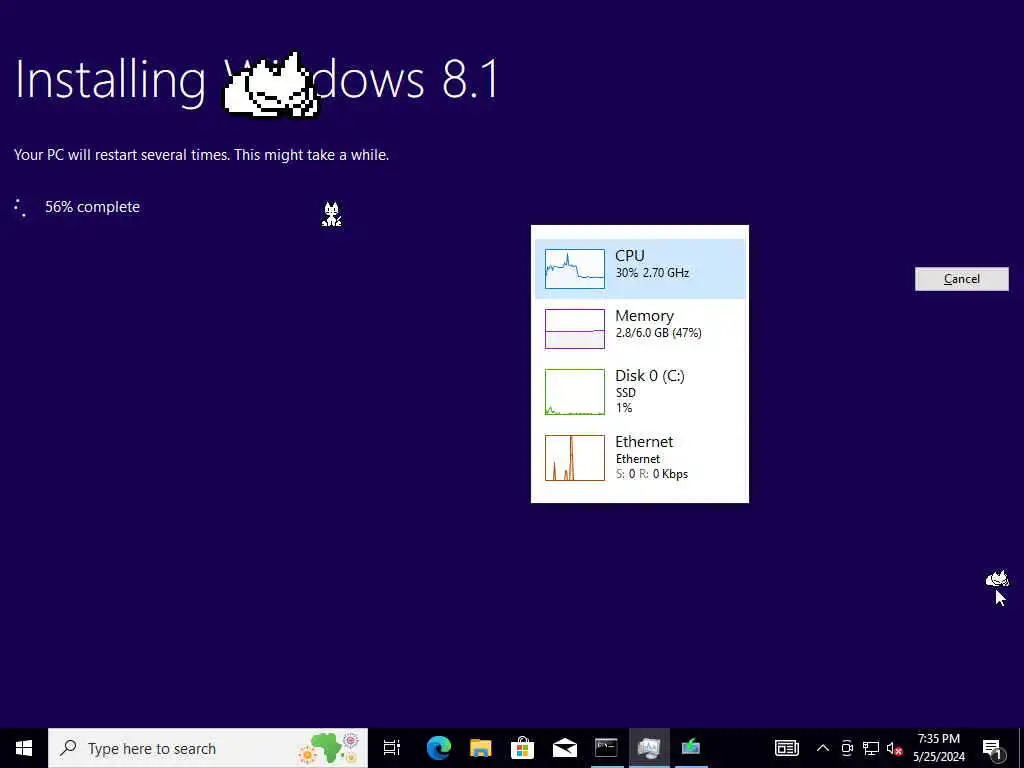Click the "30% 2.70 GHz" CPU value
The image size is (1024, 768).
tap(652, 272)
